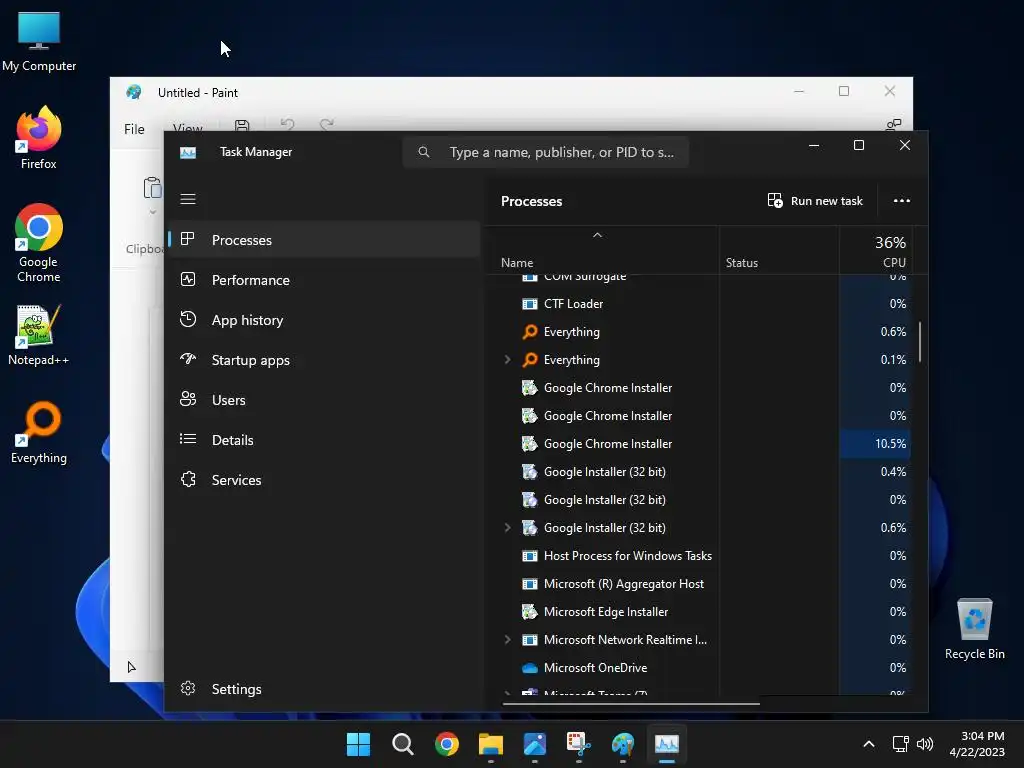Select the Recycle Bin desktop icon
Screen dimensions: 1024x768
click(x=974, y=629)
